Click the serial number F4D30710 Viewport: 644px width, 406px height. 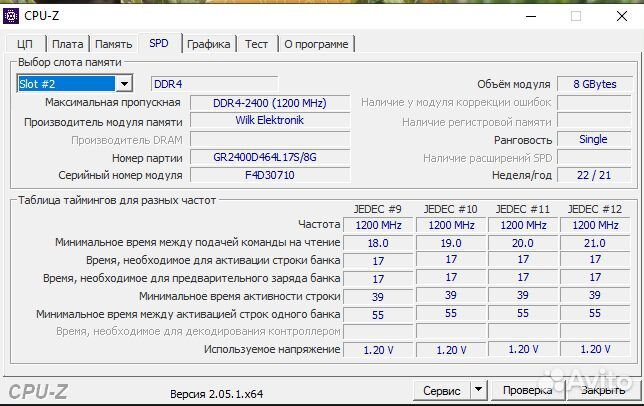270,175
